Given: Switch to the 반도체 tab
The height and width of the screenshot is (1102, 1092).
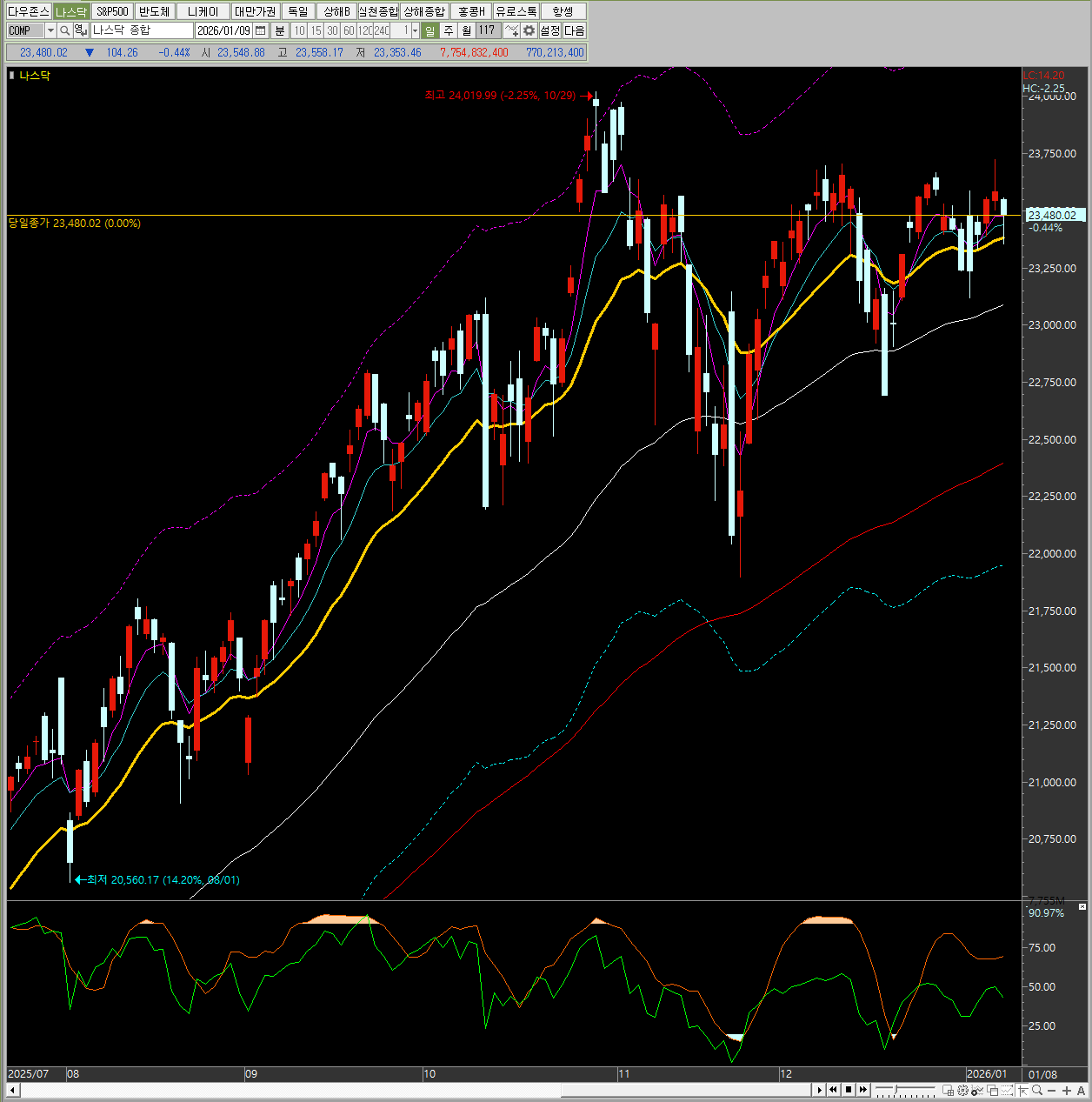Looking at the screenshot, I should point(155,11).
